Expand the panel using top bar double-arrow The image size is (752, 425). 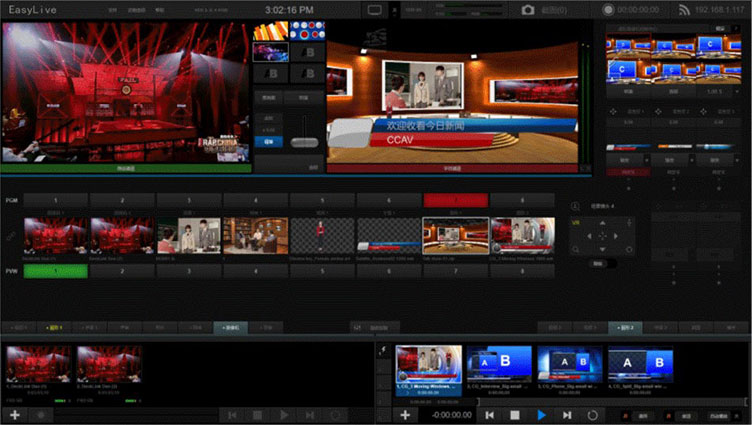[393, 10]
